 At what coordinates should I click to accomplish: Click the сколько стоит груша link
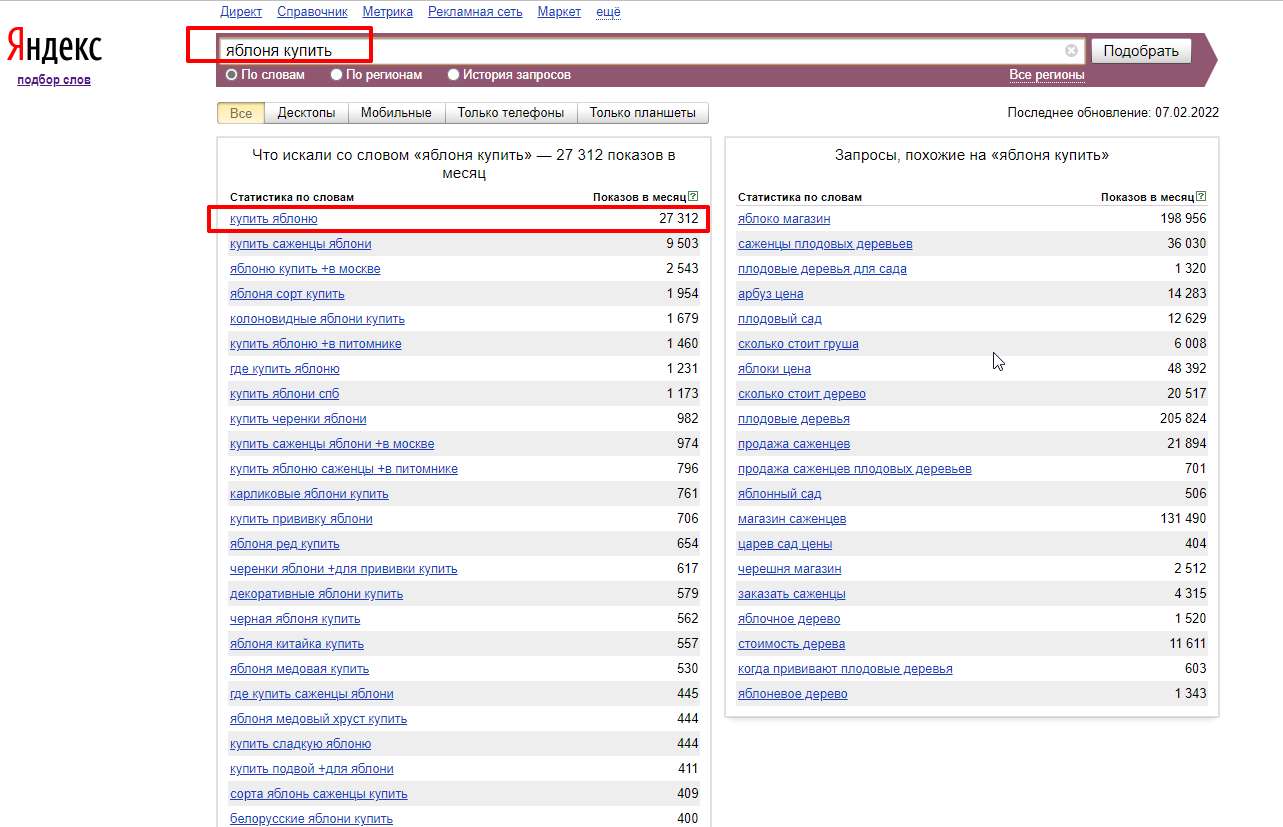[x=798, y=344]
